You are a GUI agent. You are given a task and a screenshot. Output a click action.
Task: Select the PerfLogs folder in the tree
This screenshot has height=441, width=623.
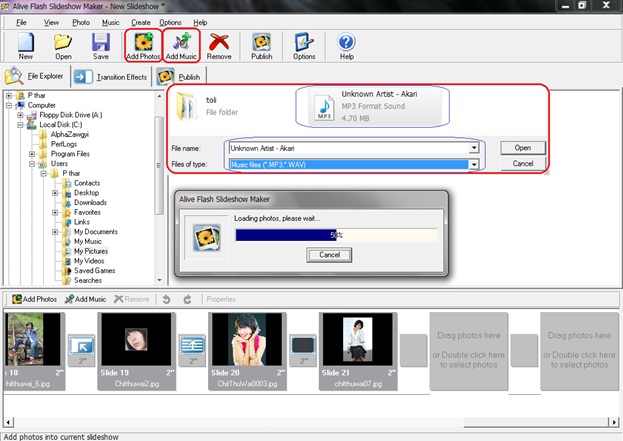point(64,144)
